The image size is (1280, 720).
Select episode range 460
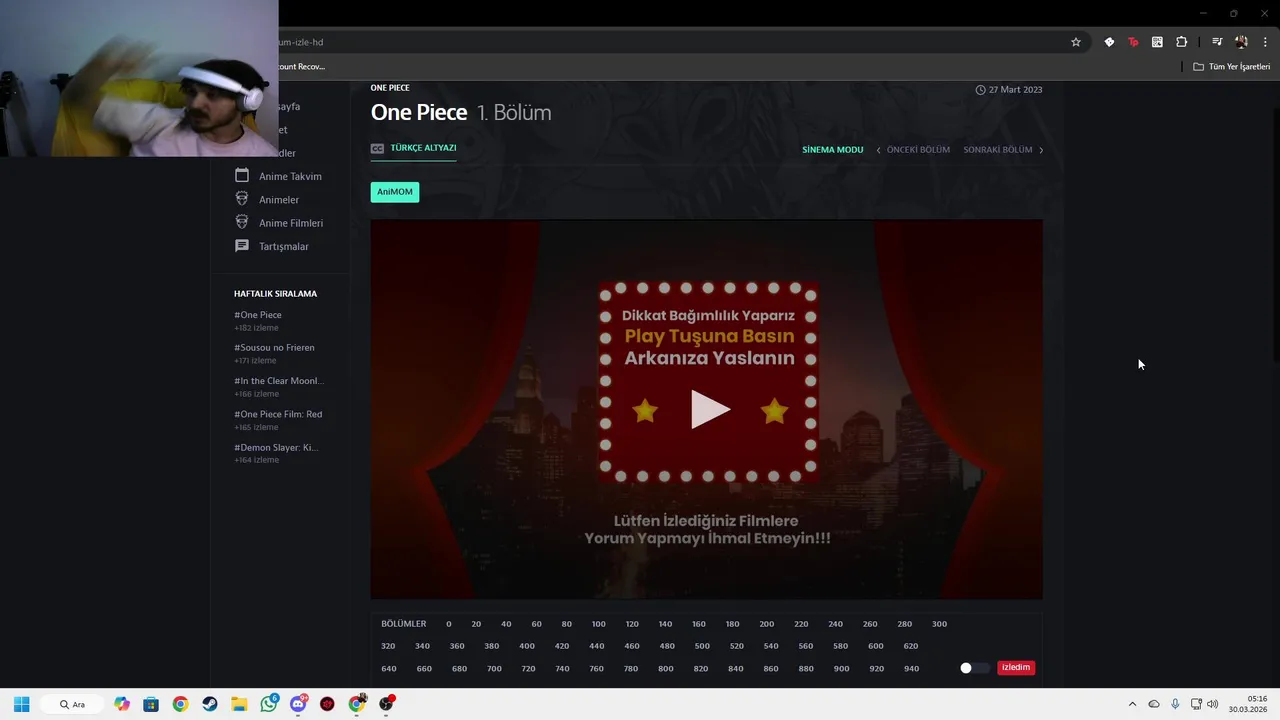pyautogui.click(x=632, y=646)
